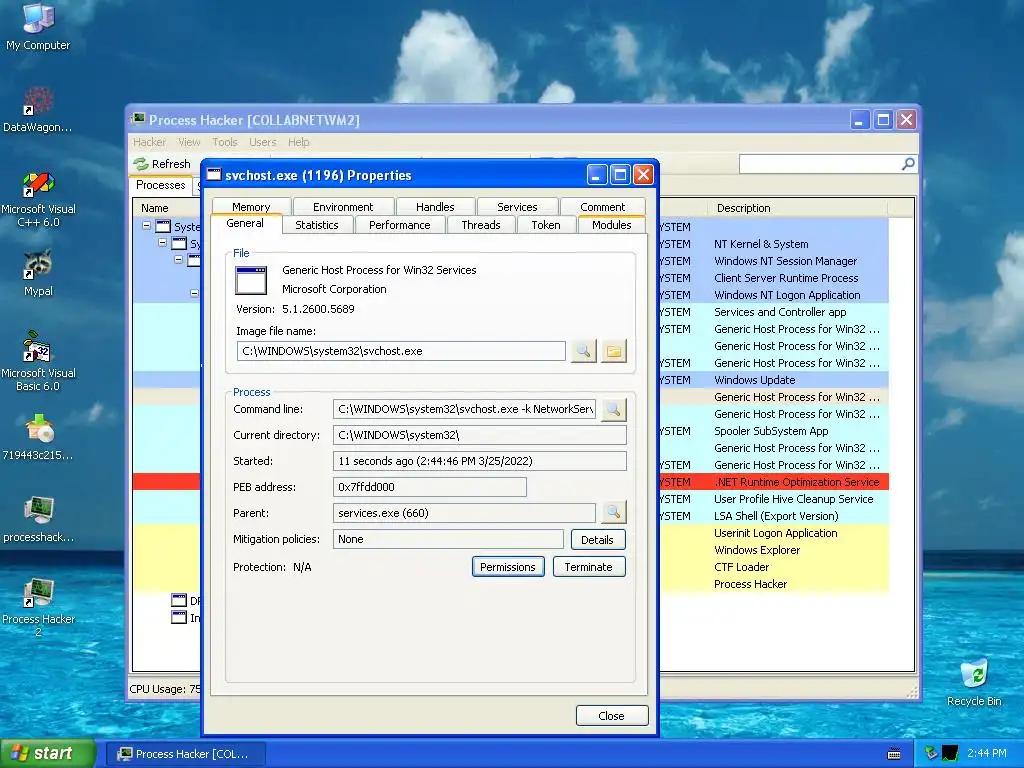Viewport: 1024px width, 768px height.
Task: Click the magnifier beside Command line field
Action: point(614,409)
